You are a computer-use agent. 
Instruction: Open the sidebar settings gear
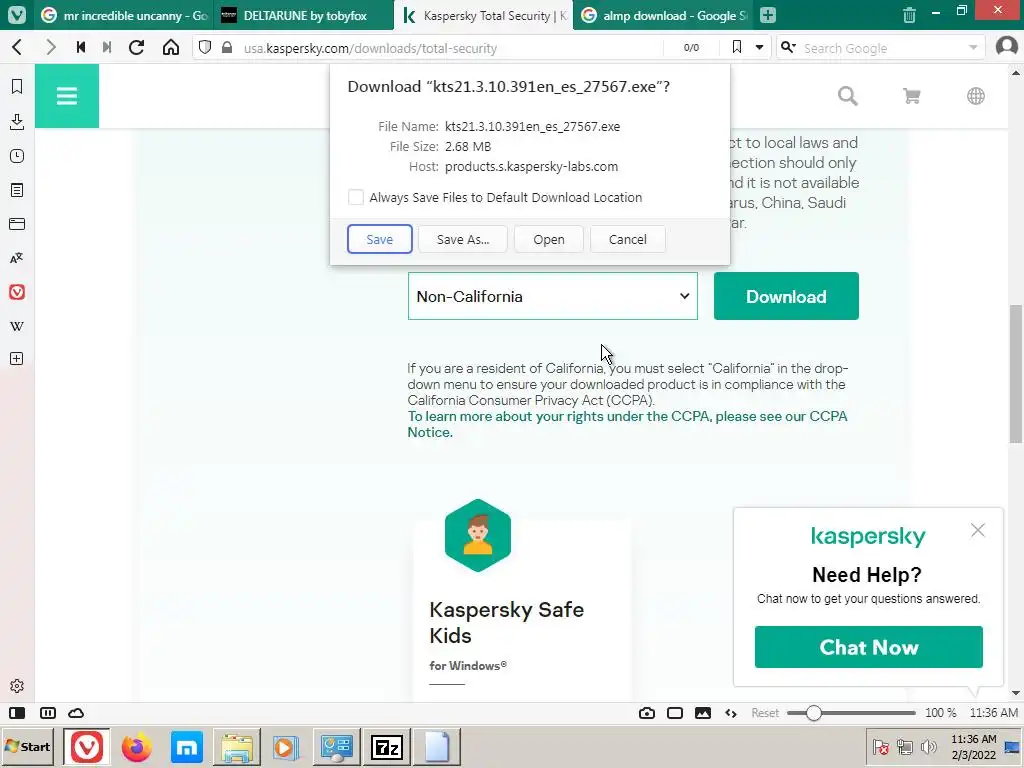click(x=17, y=686)
